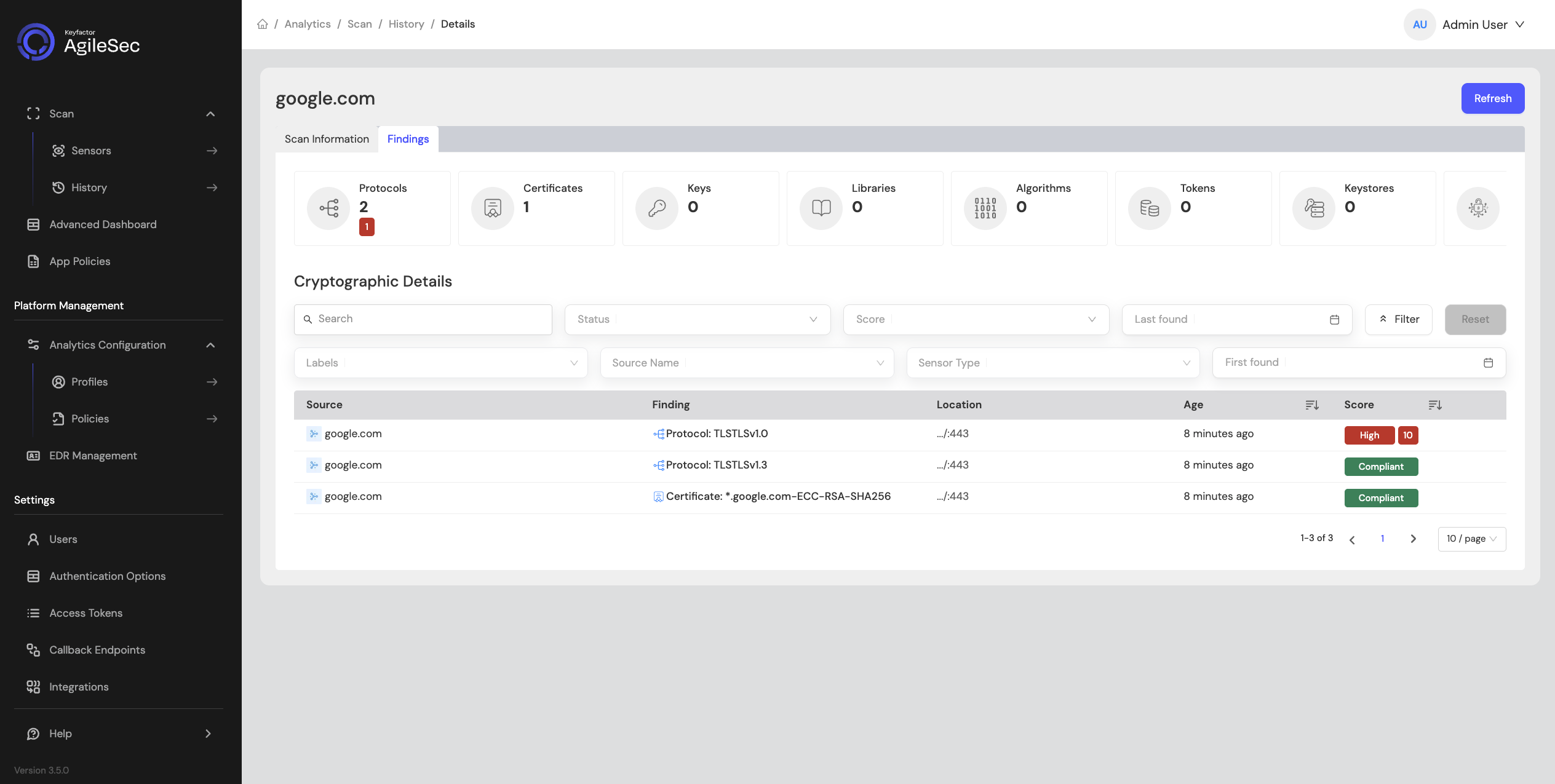Click the Filter button

[1399, 320]
